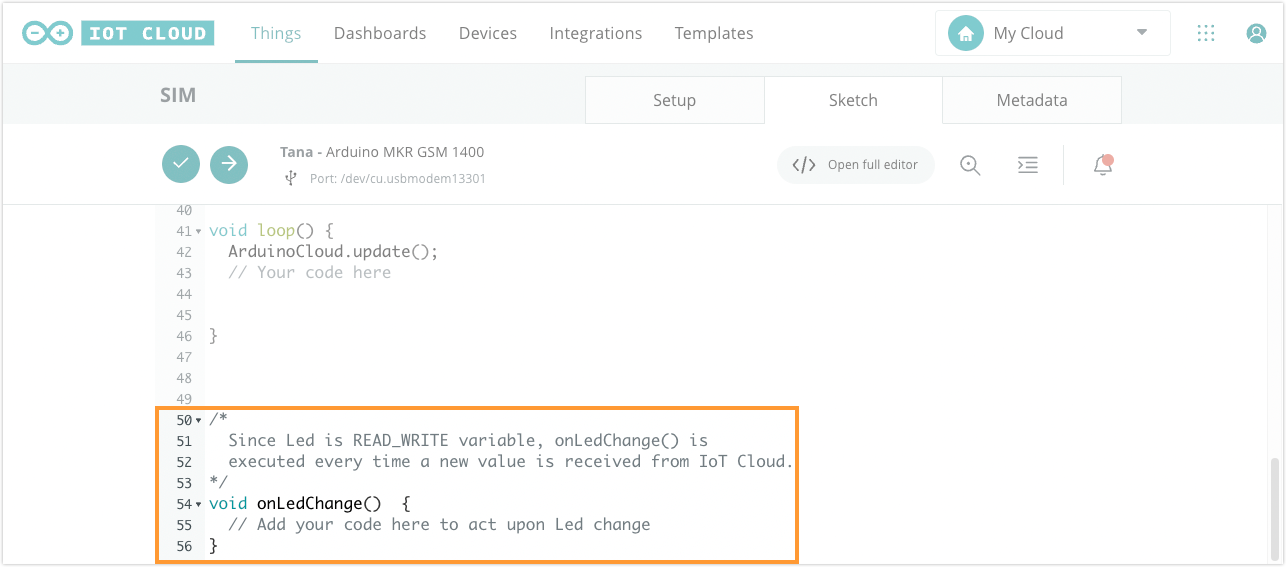Switch to the Setup tab
The width and height of the screenshot is (1286, 567).
pos(674,100)
